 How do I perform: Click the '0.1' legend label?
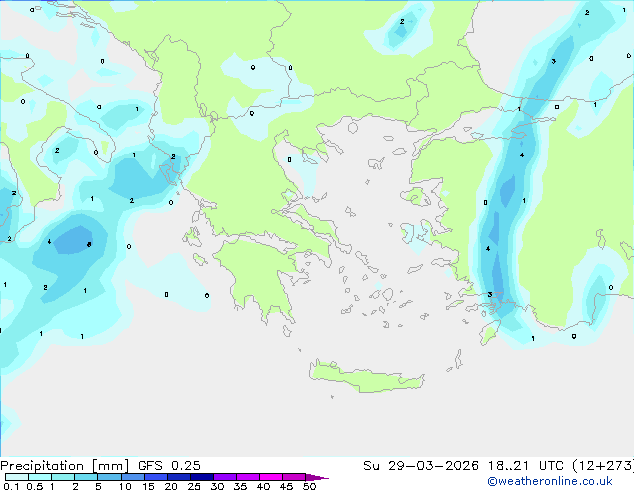point(11,486)
